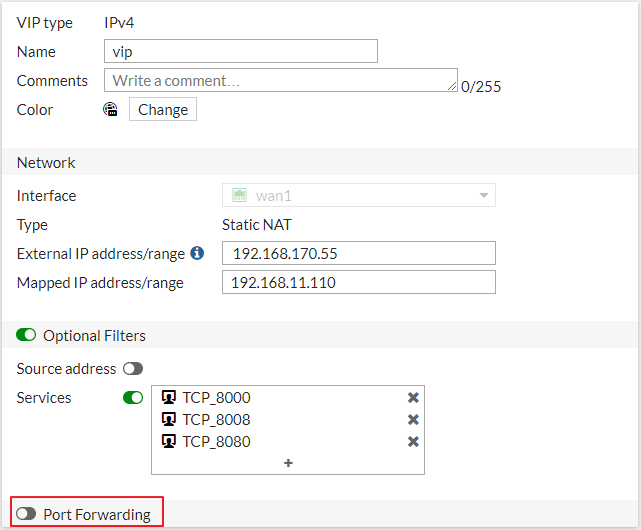
Task: Click the Optional Filters label
Action: [94, 335]
